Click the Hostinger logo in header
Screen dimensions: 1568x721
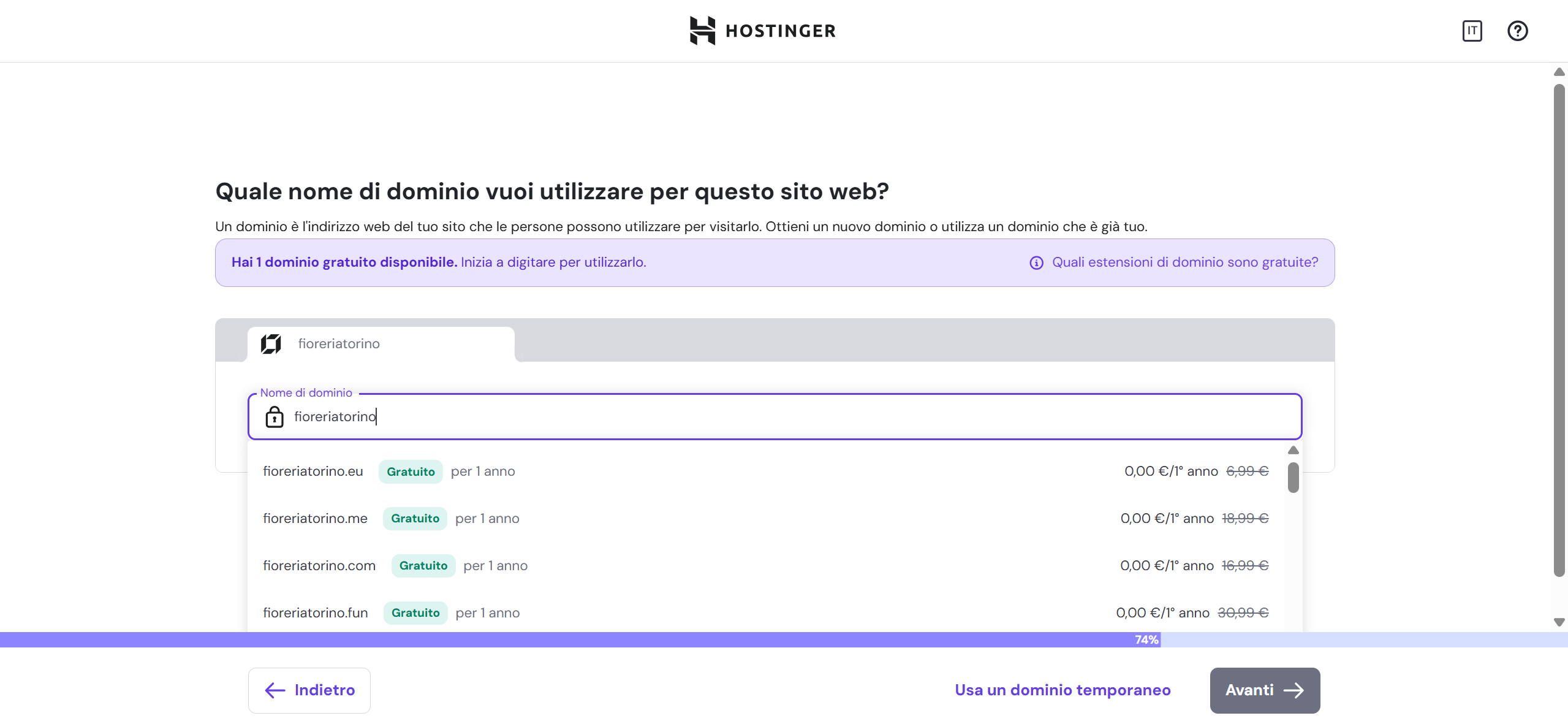pos(763,31)
